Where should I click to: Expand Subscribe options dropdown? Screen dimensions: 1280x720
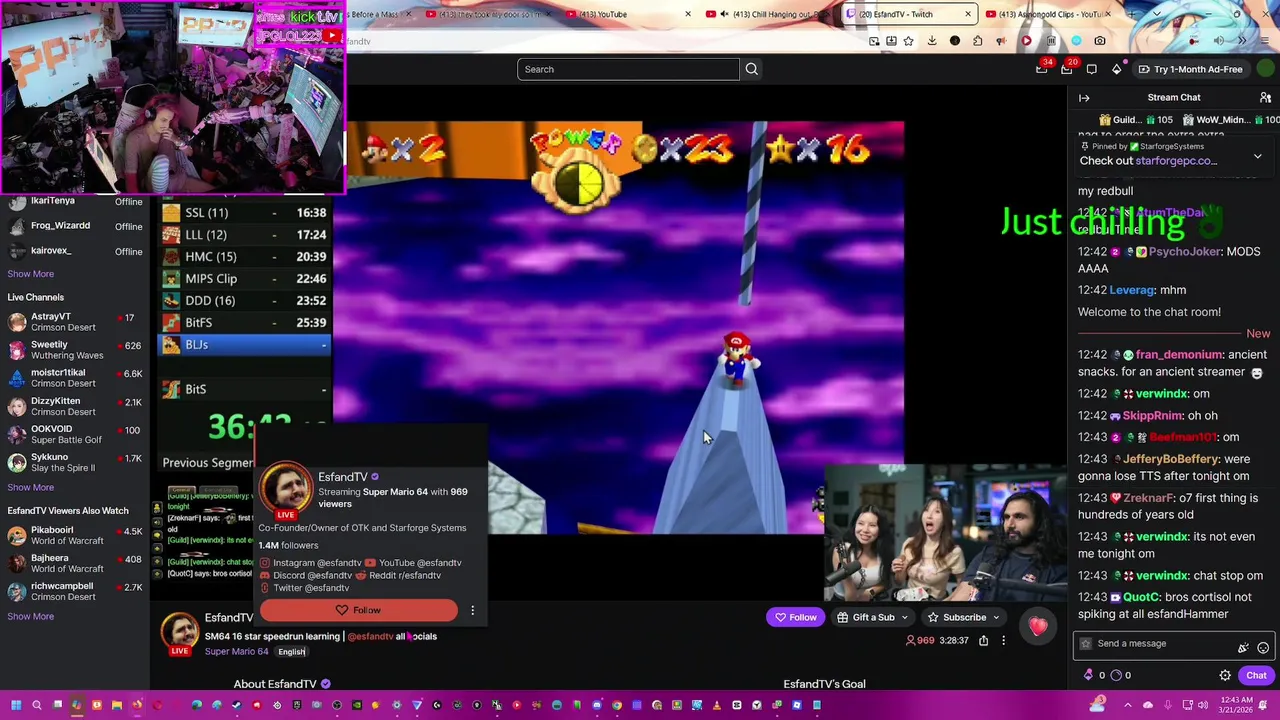coord(995,618)
